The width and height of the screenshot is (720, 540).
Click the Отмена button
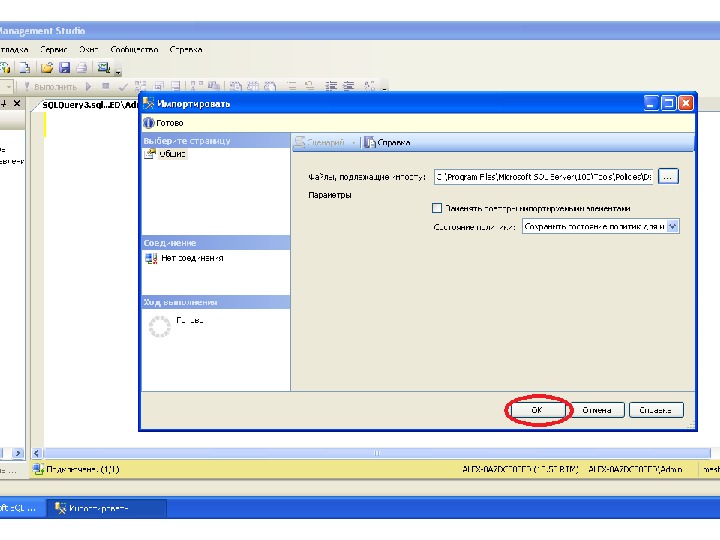596,410
